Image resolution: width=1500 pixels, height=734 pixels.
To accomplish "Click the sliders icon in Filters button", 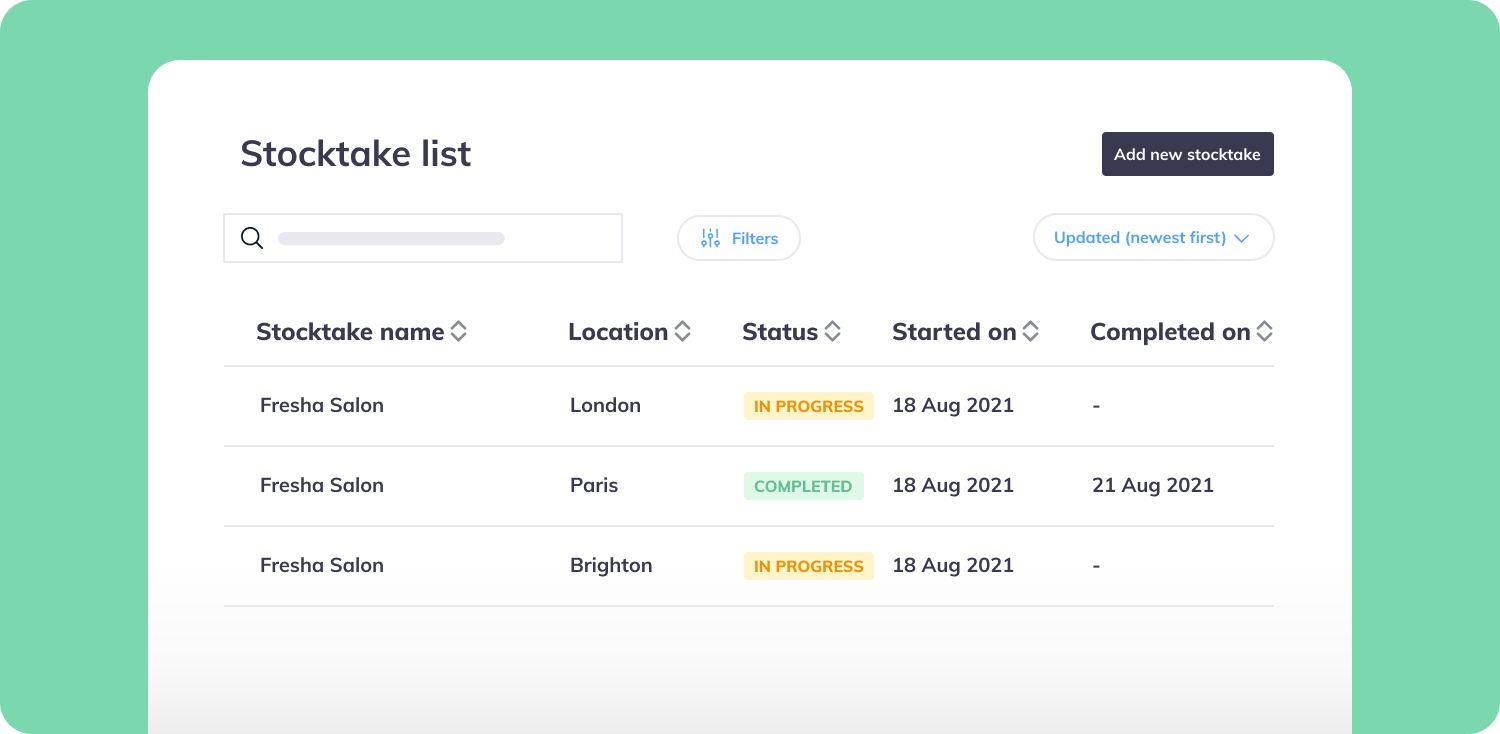I will [x=710, y=238].
